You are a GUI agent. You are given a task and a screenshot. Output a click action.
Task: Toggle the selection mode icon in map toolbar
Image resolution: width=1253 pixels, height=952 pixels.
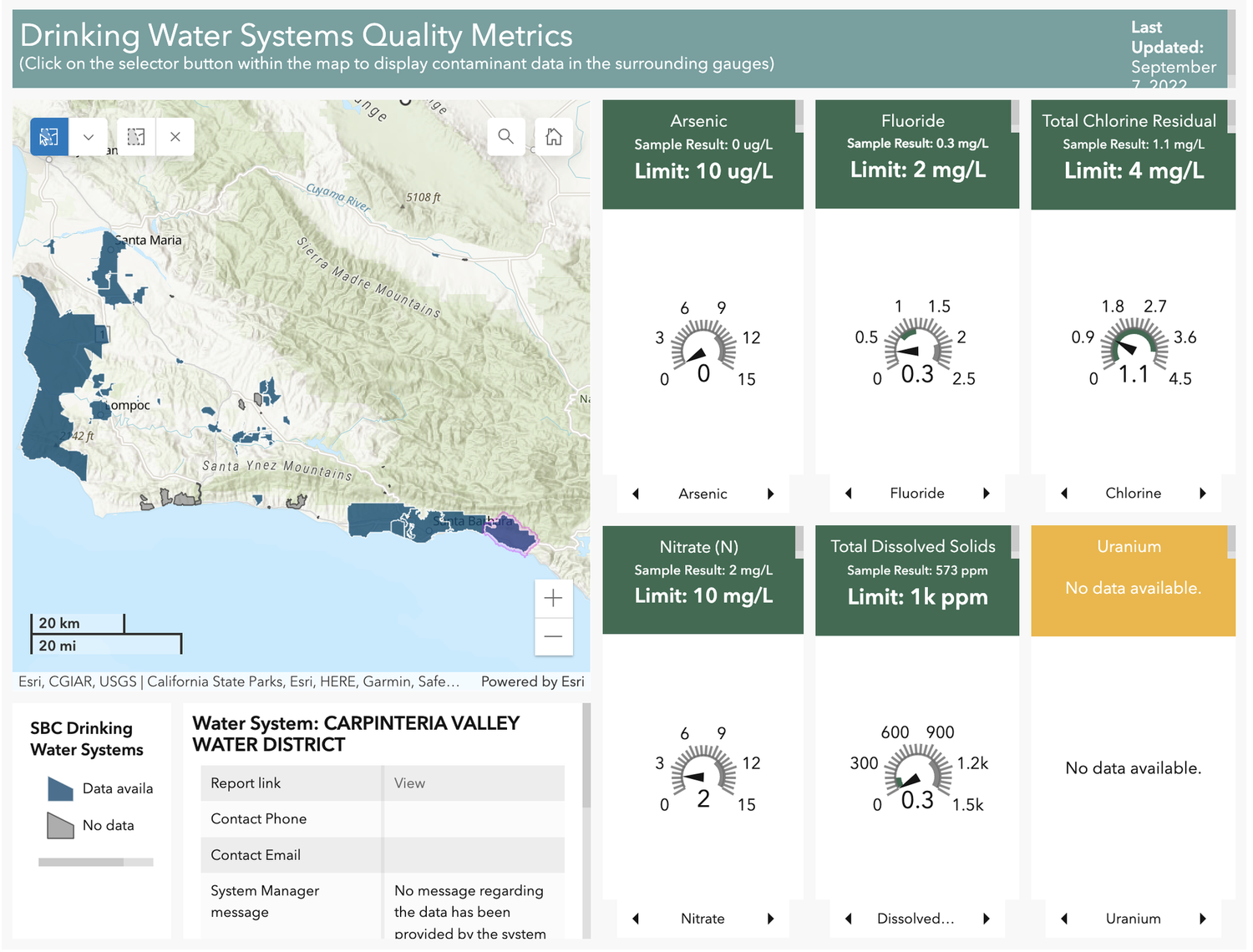[136, 136]
